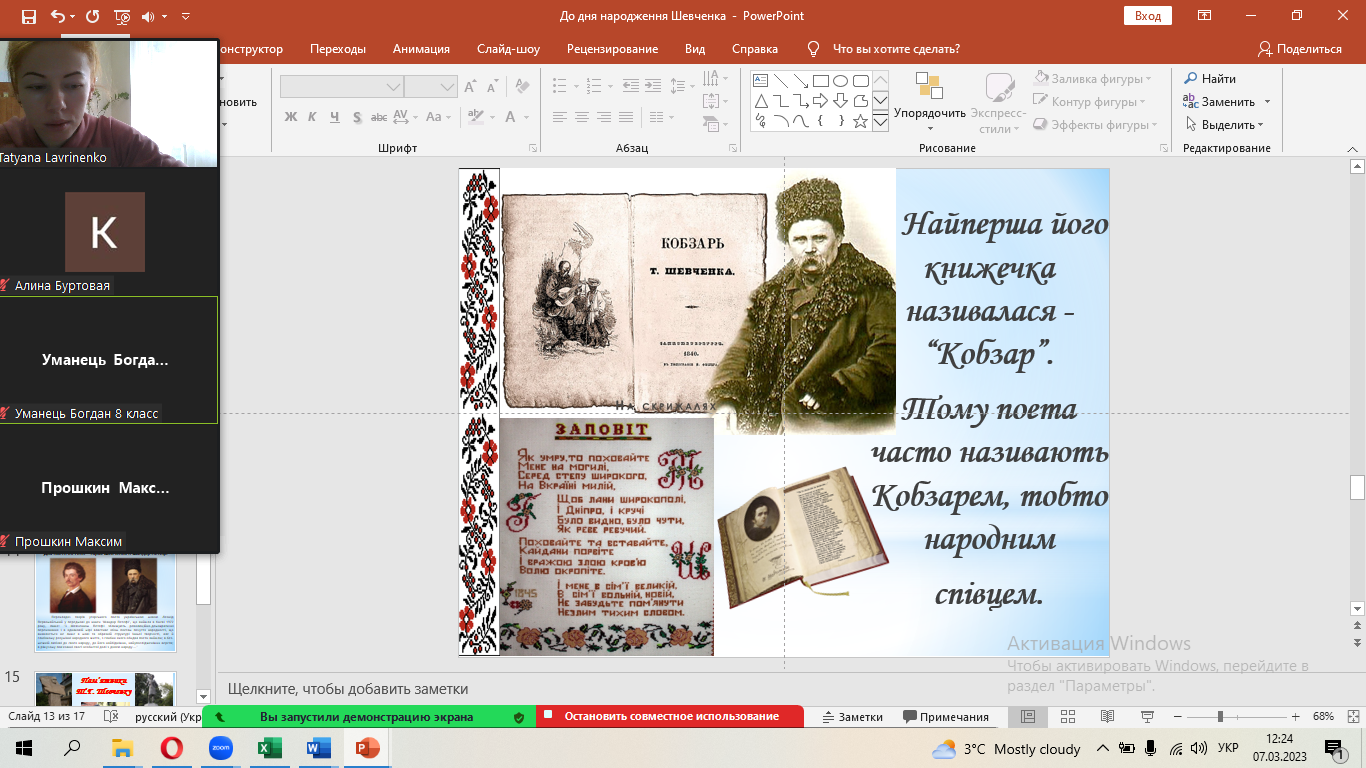Expand the shapes gallery with More arrow
Image resolution: width=1366 pixels, height=768 pixels.
pyautogui.click(x=880, y=122)
